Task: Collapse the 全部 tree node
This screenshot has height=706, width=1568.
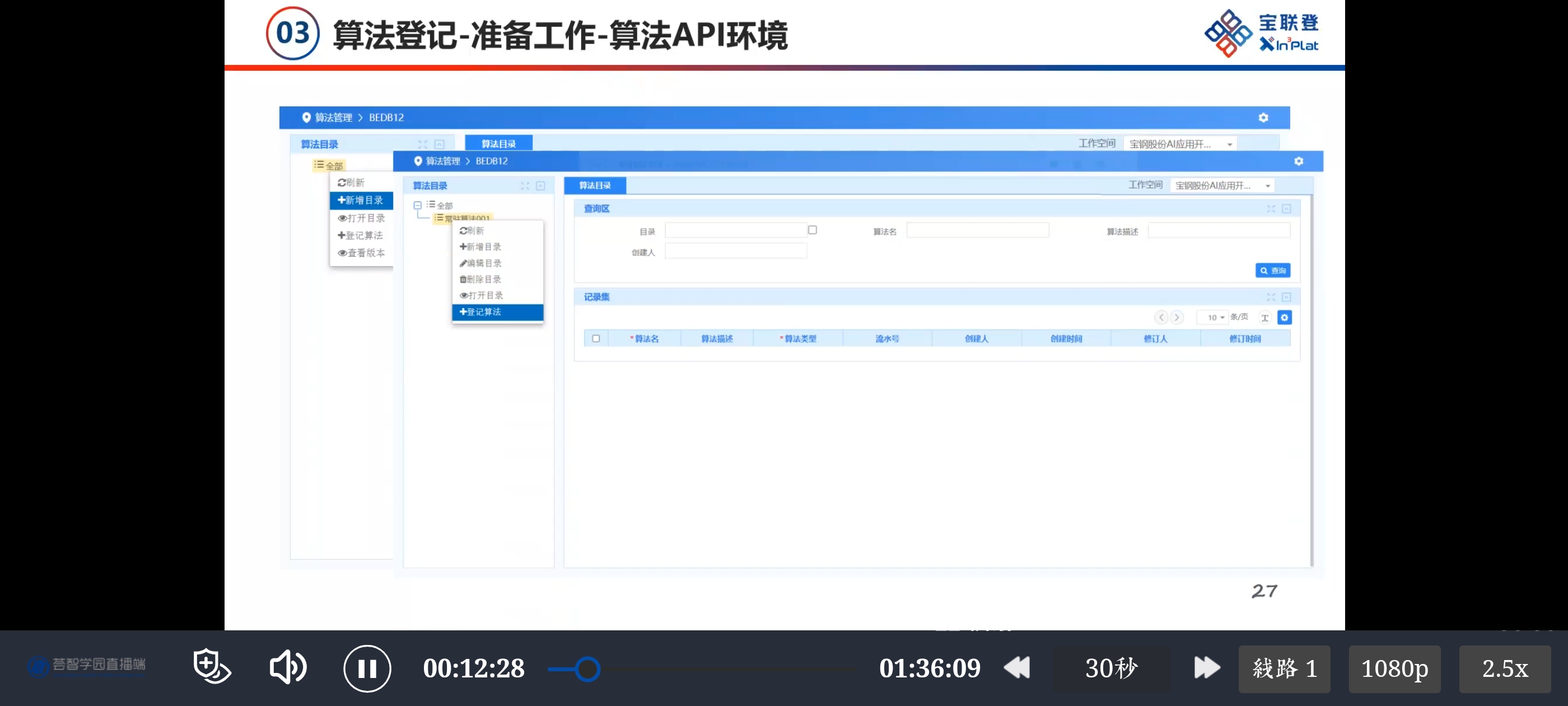Action: (x=418, y=206)
